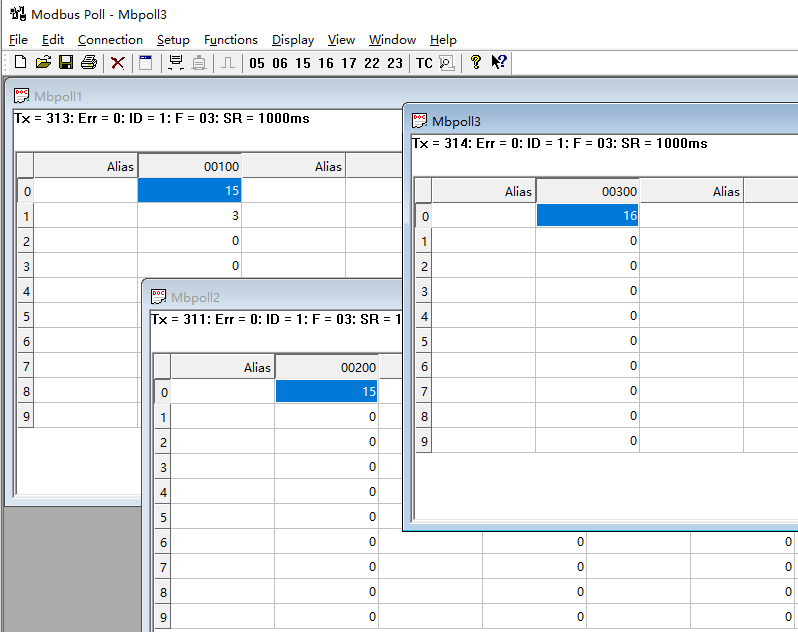Image resolution: width=798 pixels, height=632 pixels.
Task: Open the Setup menu
Action: [x=173, y=40]
